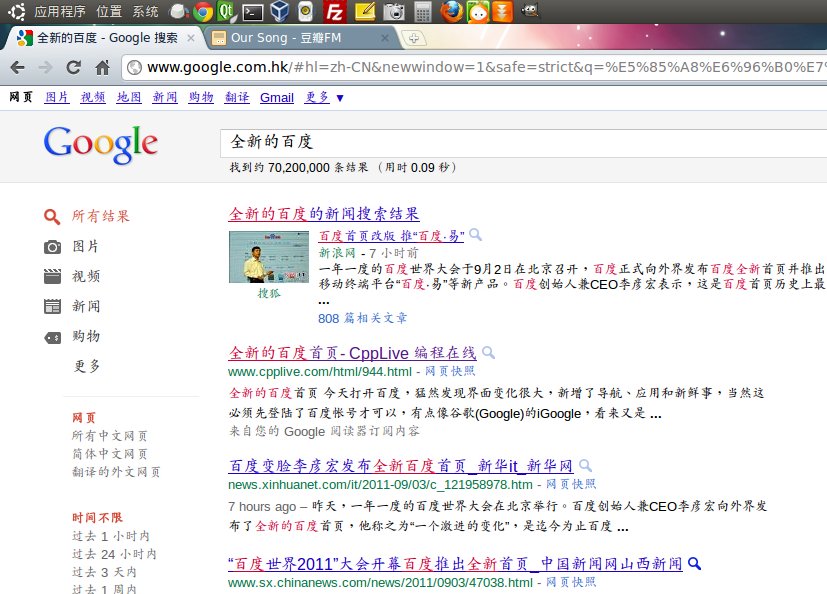Click the camera icon for sidebar 图片 filter
Image resolution: width=827 pixels, height=594 pixels.
tap(52, 246)
